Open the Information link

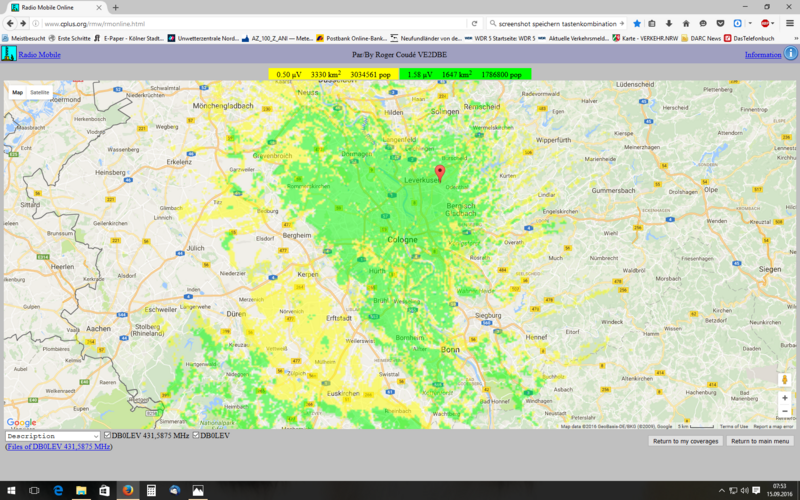[x=763, y=55]
